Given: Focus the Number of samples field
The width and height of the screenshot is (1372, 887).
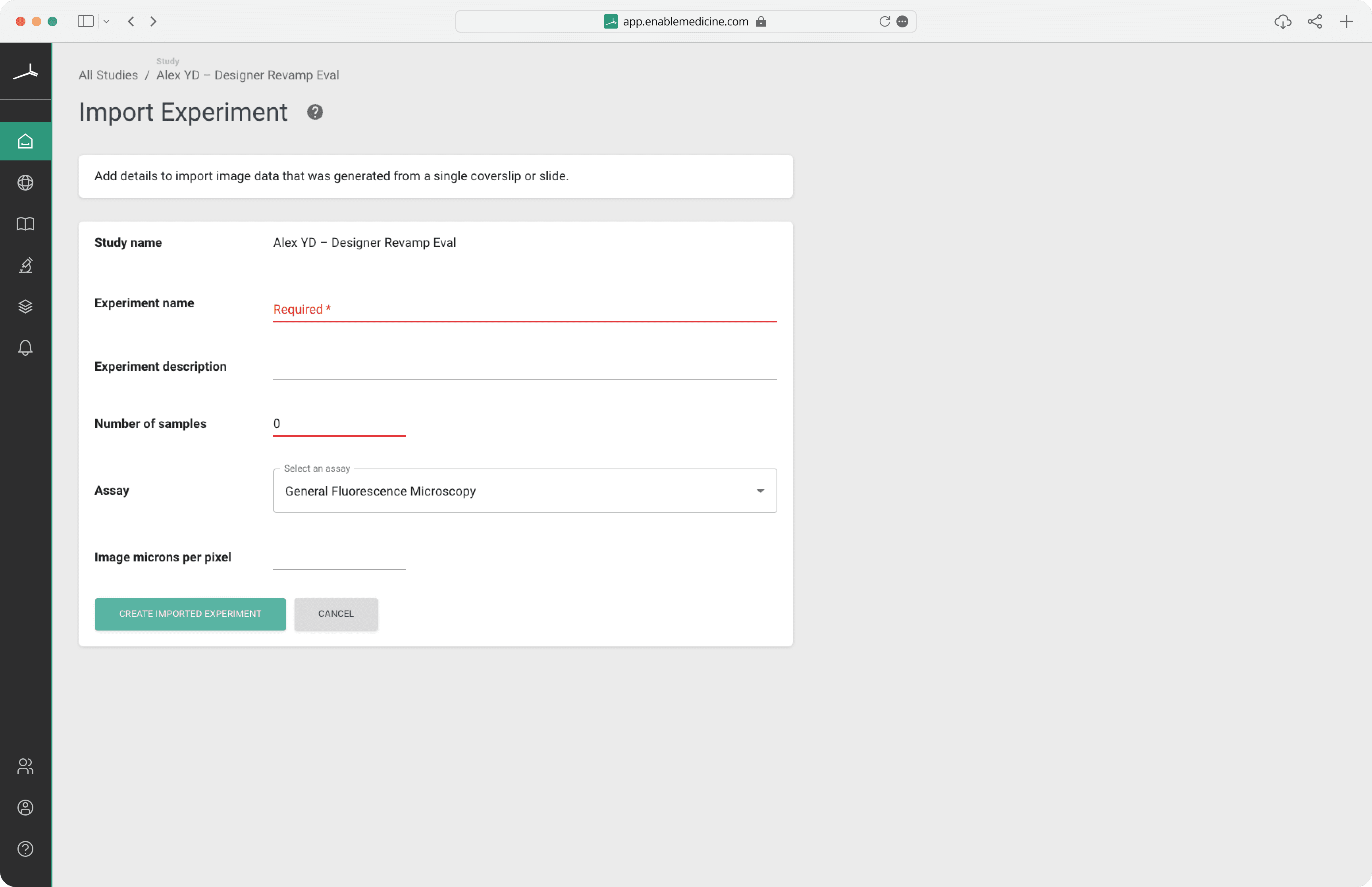Looking at the screenshot, I should point(339,424).
